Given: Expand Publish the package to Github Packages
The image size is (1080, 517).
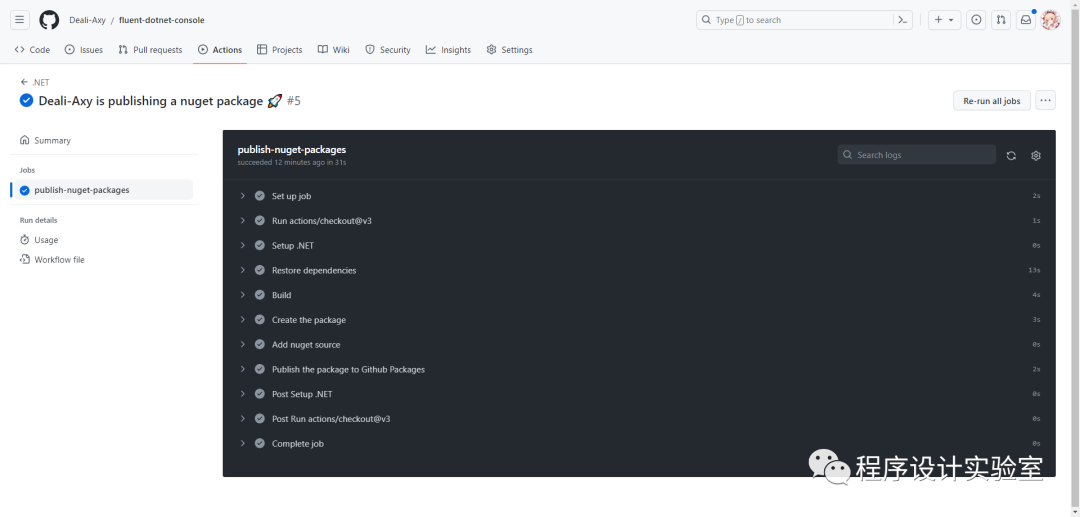Looking at the screenshot, I should pyautogui.click(x=242, y=369).
